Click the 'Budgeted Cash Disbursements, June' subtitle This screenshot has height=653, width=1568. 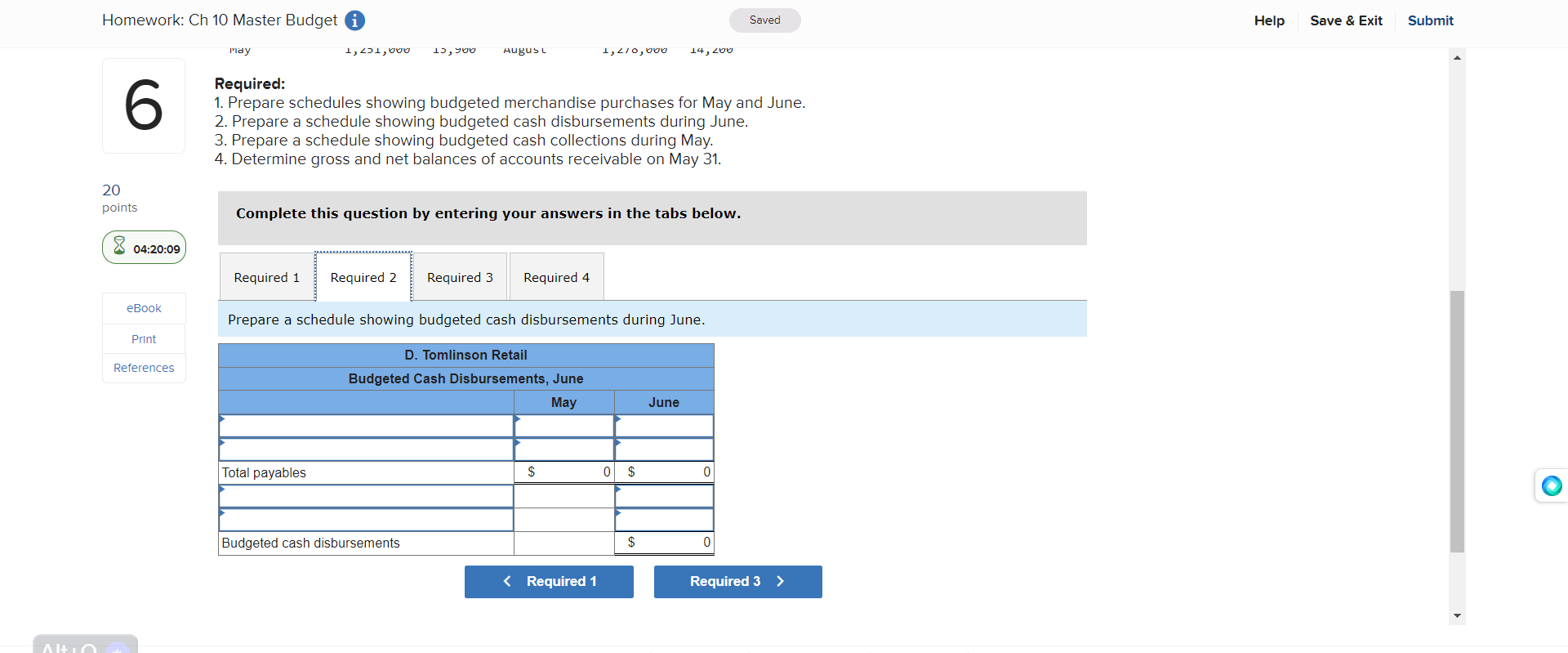(465, 378)
